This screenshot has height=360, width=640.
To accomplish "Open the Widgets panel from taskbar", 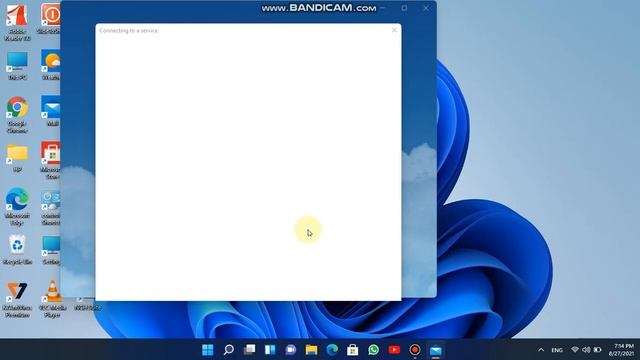I will click(270, 350).
